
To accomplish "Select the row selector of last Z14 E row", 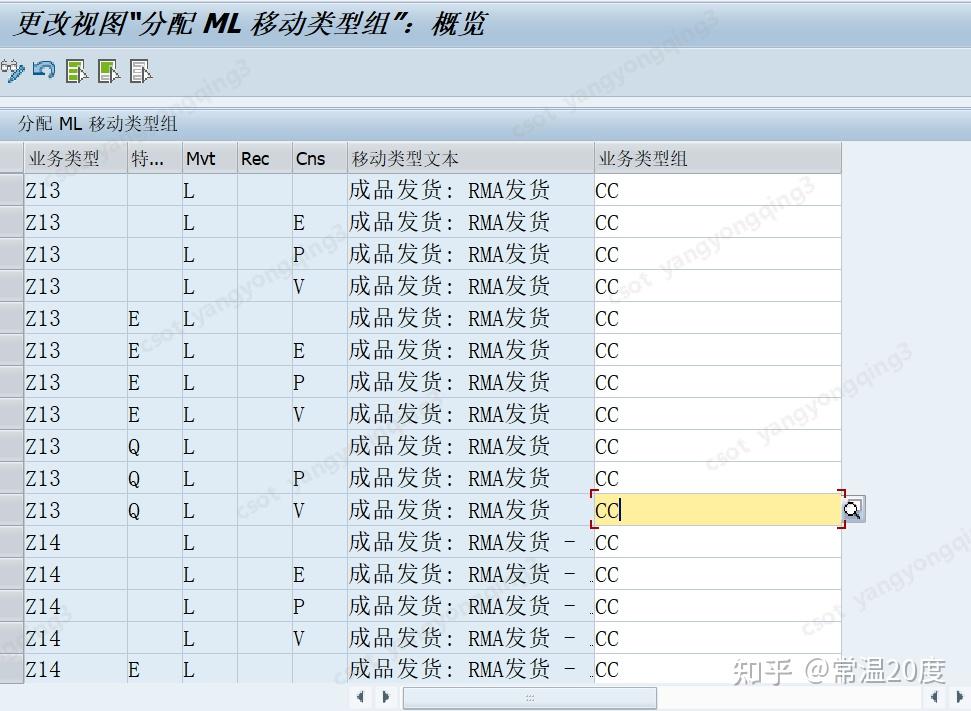I will tap(9, 670).
